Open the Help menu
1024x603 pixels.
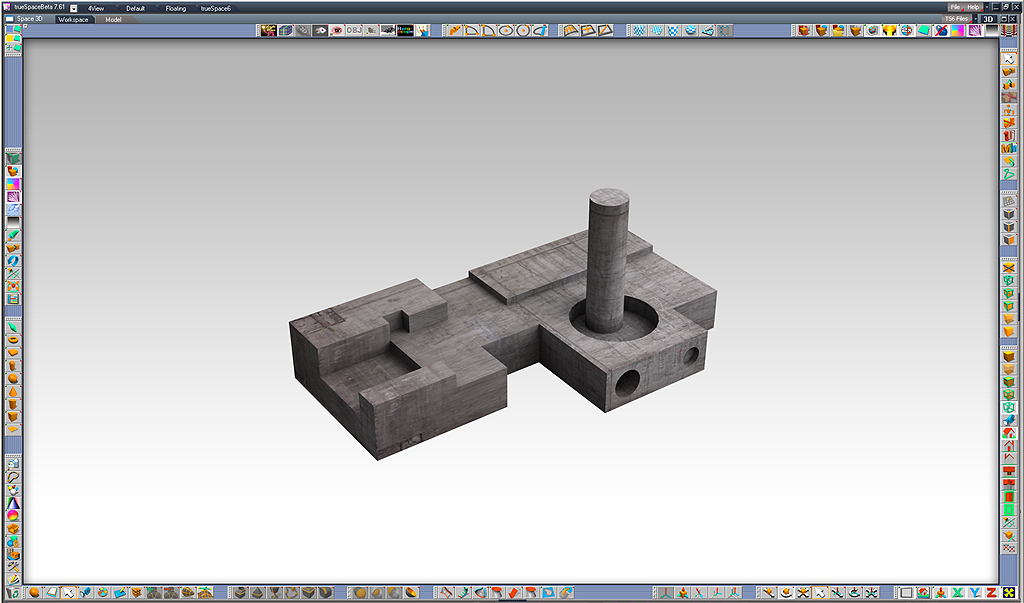(973, 7)
